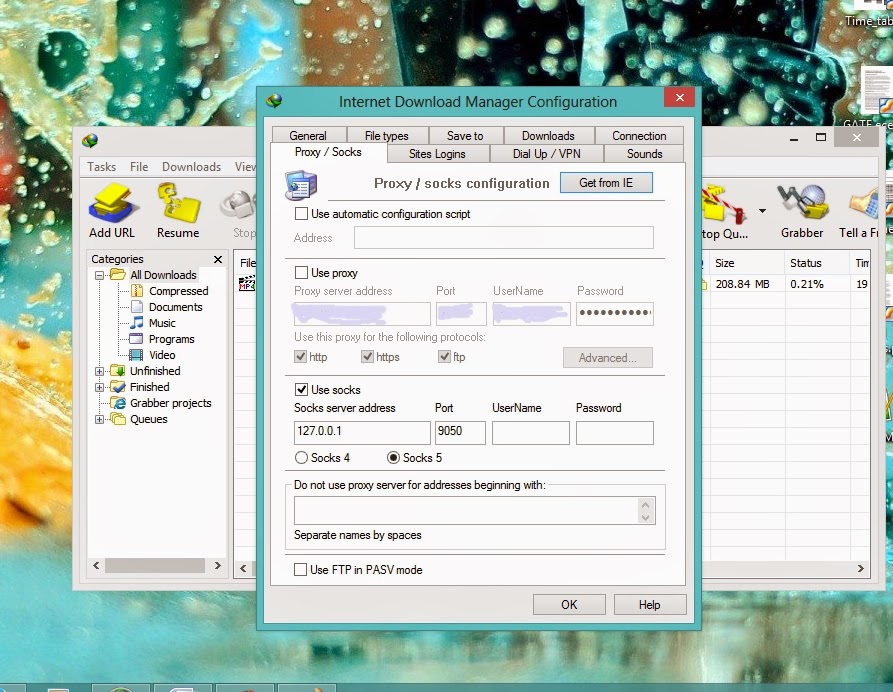Screen dimensions: 893x692
Task: Toggle the http protocol checkbox
Action: (300, 357)
